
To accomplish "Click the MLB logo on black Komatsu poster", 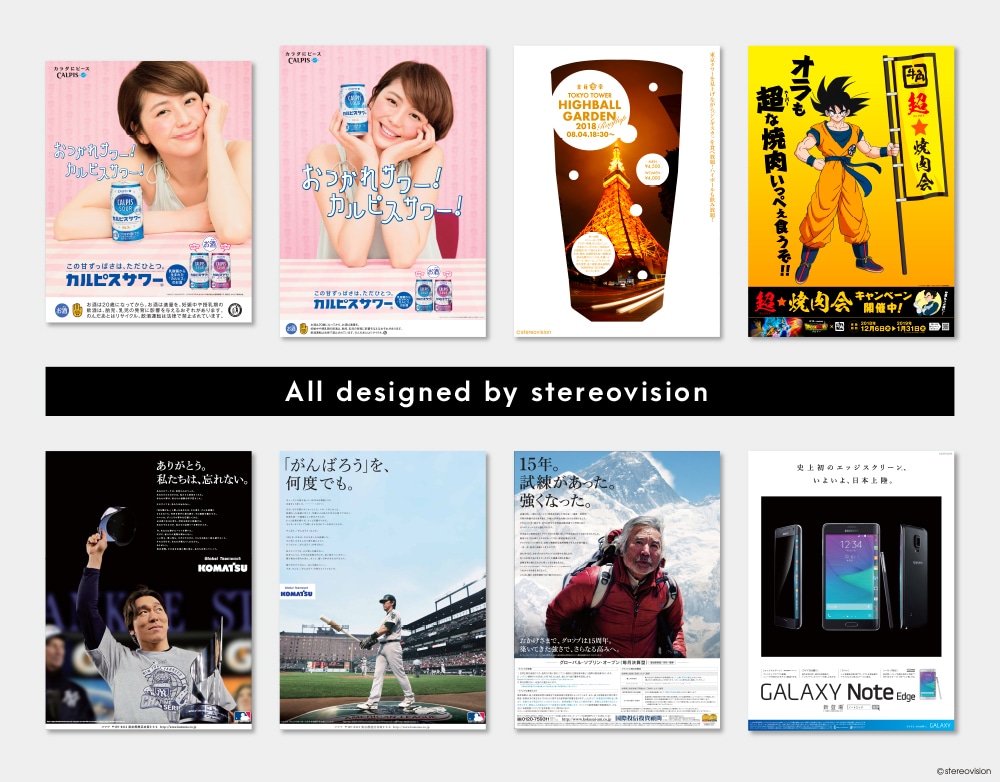I will (242, 716).
